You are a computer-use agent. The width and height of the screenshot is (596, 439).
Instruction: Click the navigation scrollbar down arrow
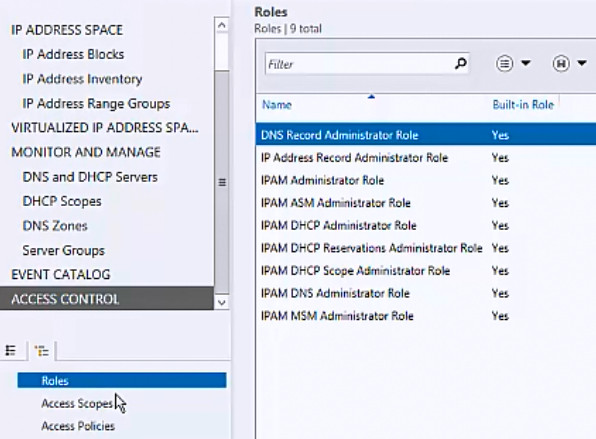pos(222,303)
